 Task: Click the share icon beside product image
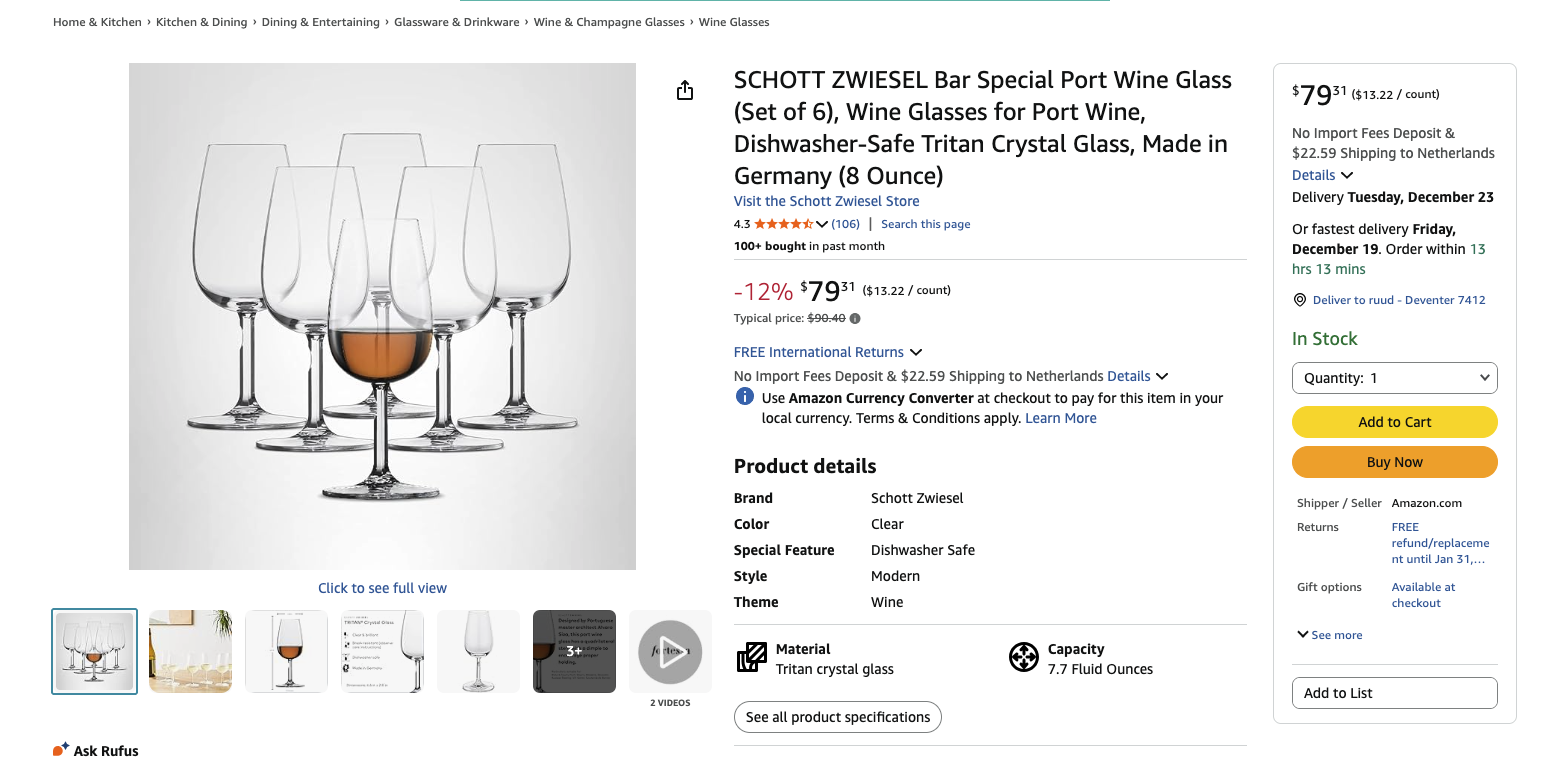(x=685, y=91)
